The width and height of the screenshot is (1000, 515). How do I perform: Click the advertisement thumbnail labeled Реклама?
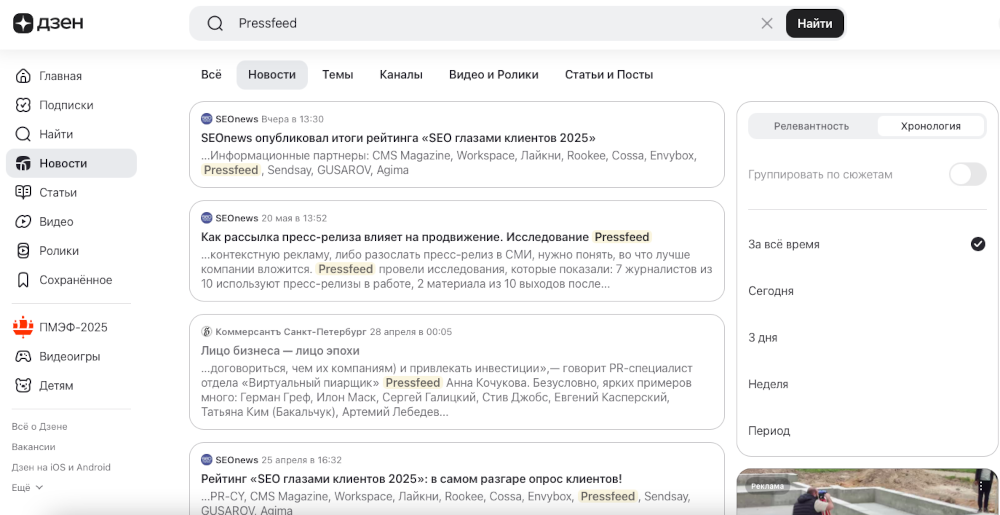click(x=867, y=492)
